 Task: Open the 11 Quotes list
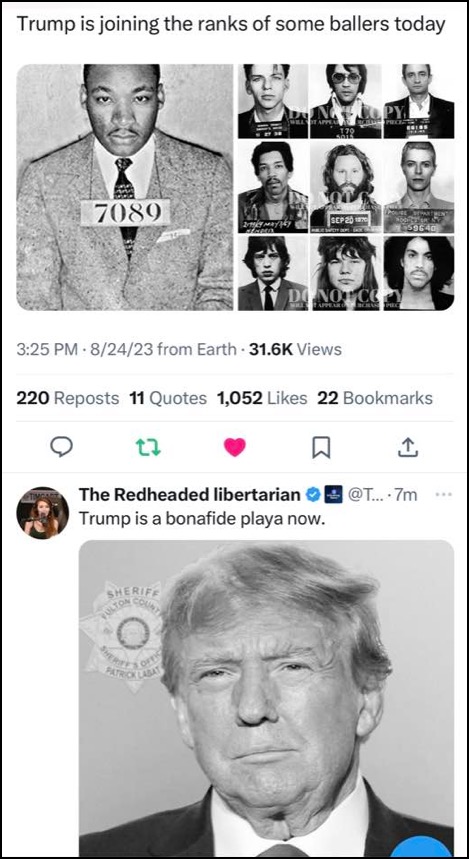[168, 398]
